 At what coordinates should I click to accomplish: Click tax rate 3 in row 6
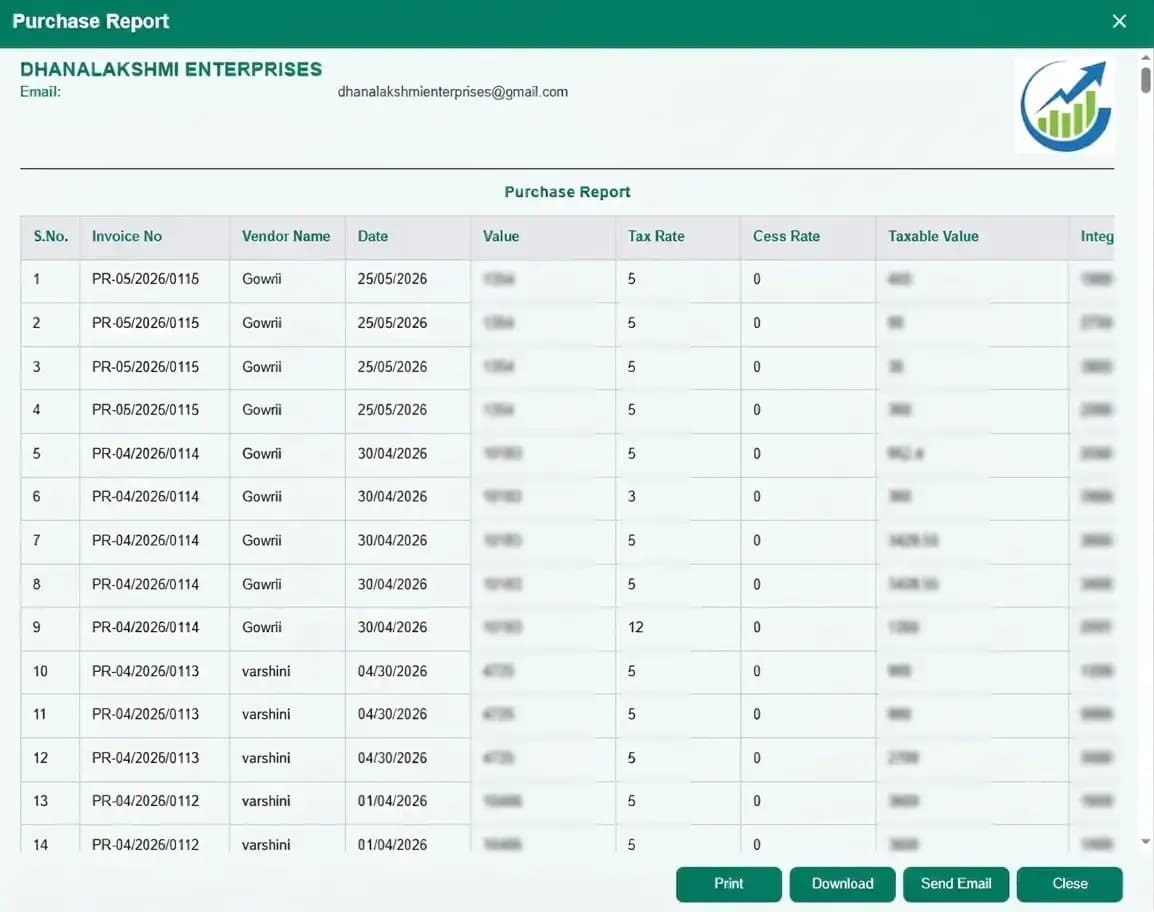tap(631, 497)
